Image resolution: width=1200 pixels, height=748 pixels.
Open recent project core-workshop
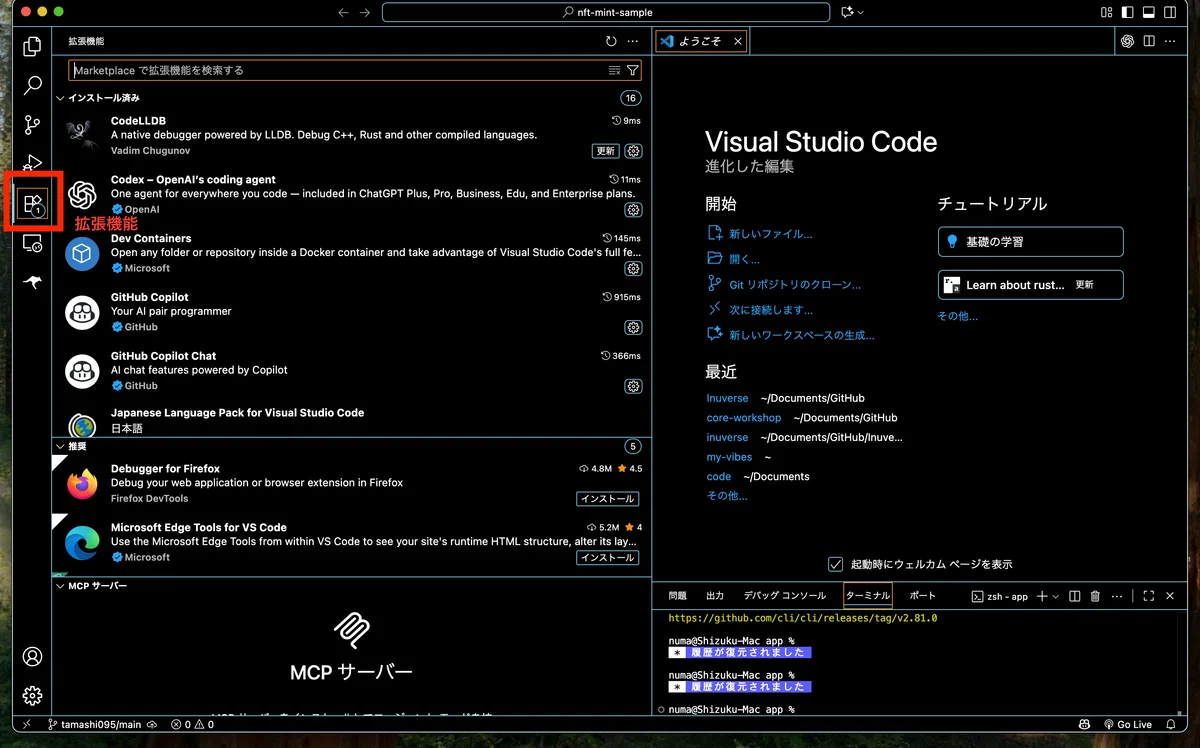click(x=743, y=418)
